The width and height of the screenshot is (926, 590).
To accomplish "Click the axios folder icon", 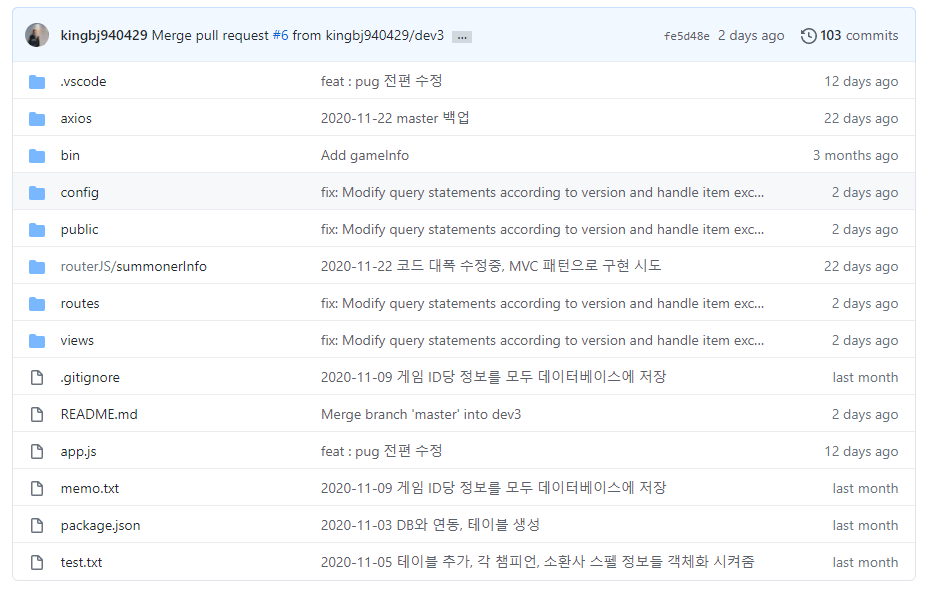I will 37,119.
